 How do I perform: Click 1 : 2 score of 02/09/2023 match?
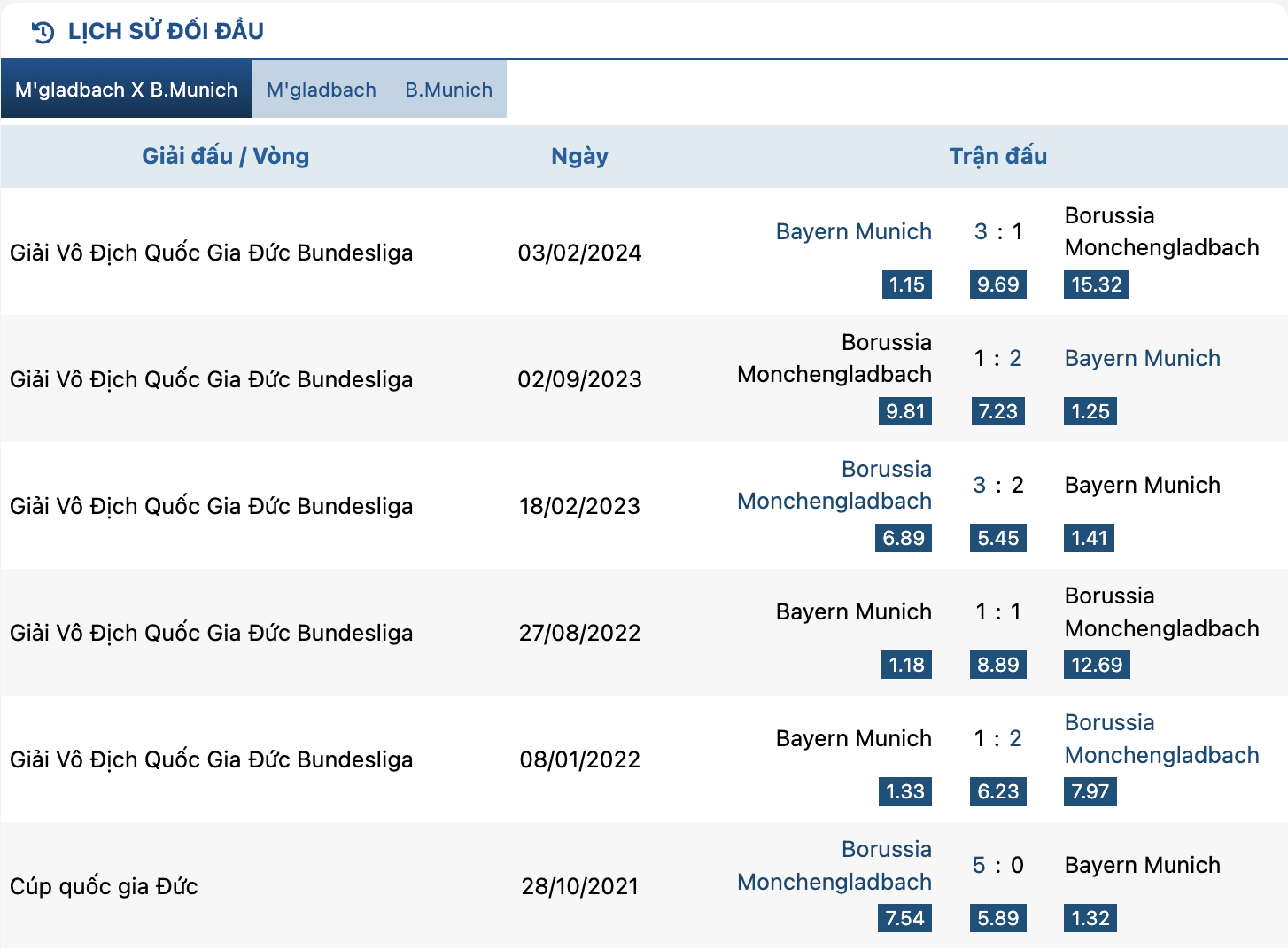tap(998, 358)
